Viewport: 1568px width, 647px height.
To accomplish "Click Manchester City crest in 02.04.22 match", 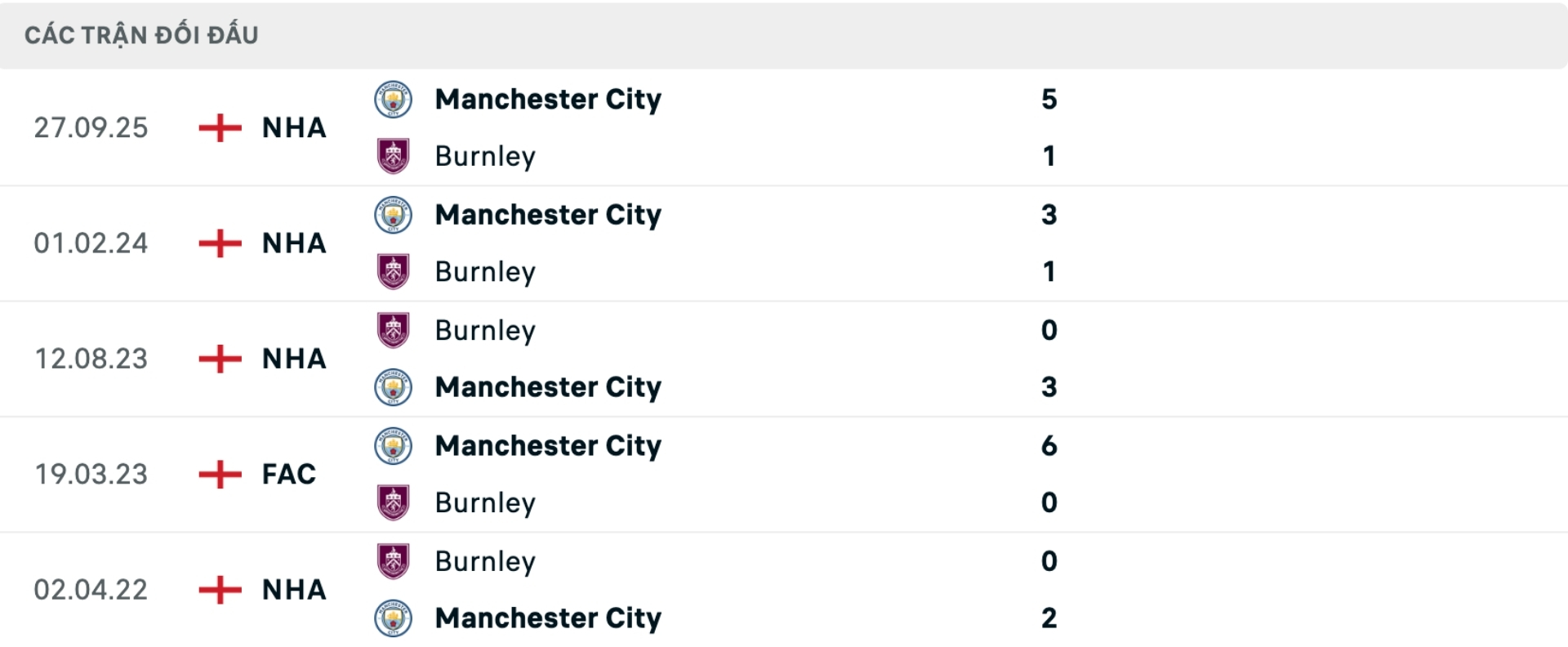I will point(393,618).
